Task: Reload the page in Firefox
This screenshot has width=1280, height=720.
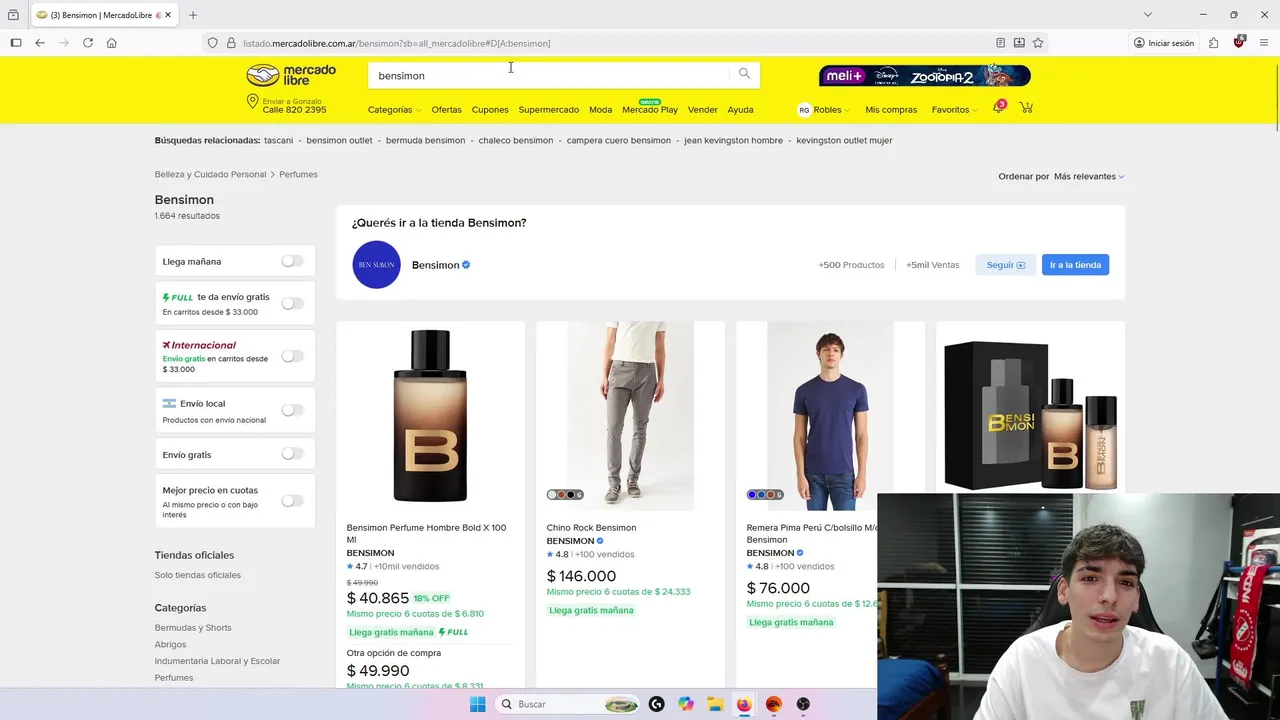Action: click(88, 43)
